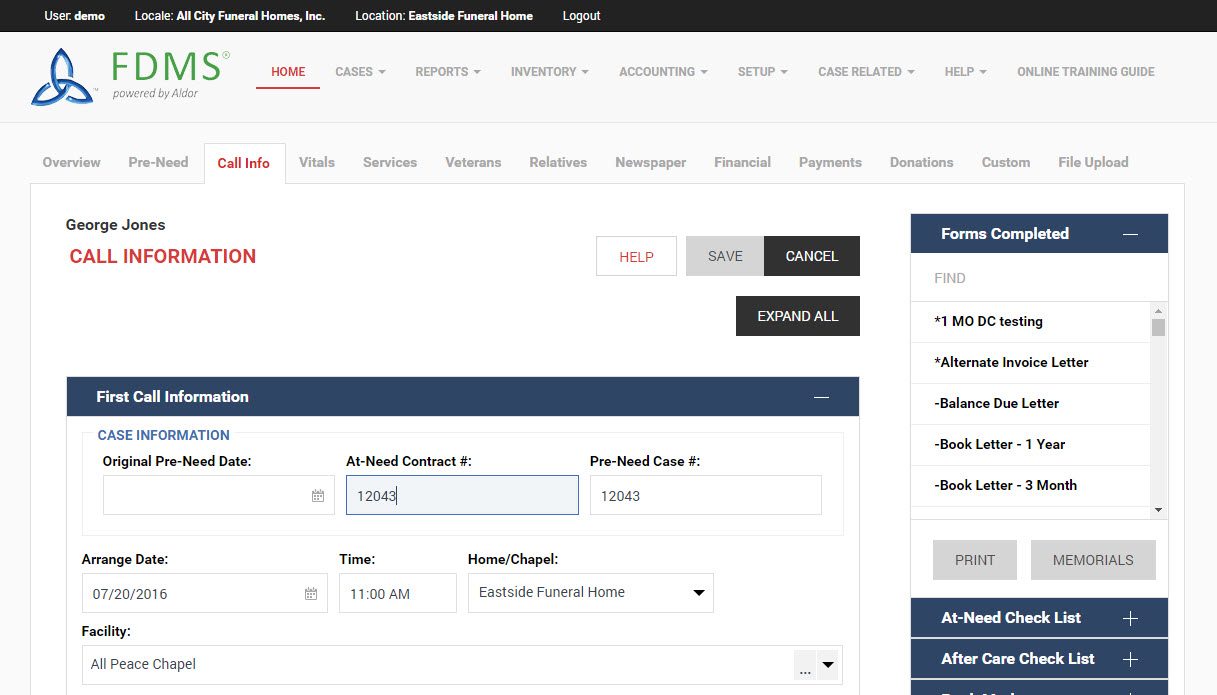Click the Save button
This screenshot has height=695, width=1217.
[x=725, y=256]
